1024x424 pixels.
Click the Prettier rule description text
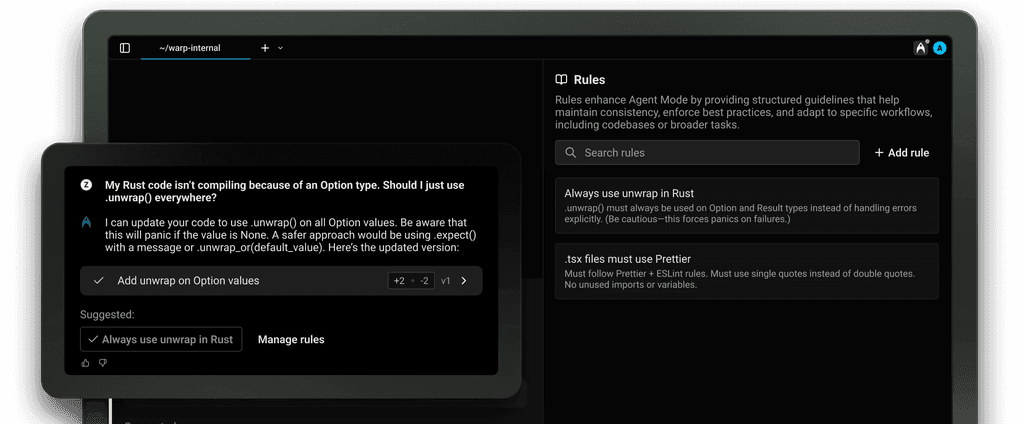pyautogui.click(x=739, y=279)
